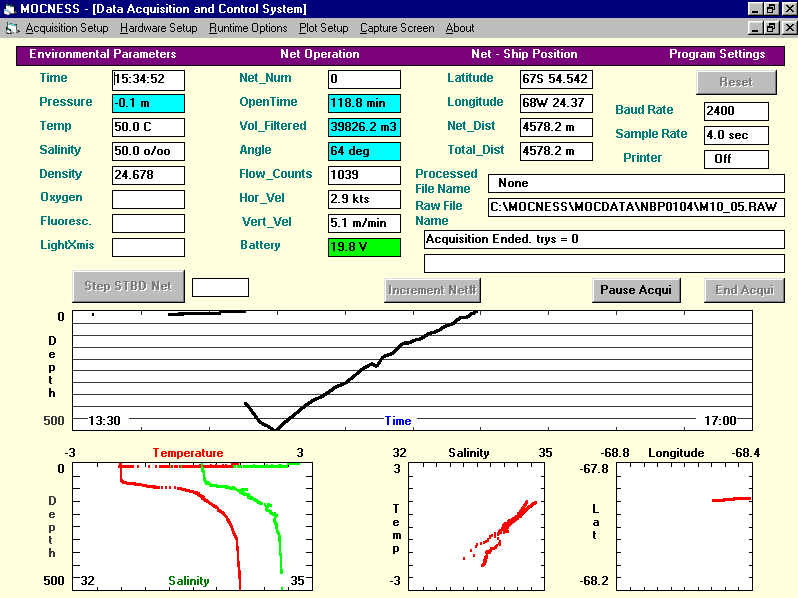Screen dimensions: 798x598
Task: Open the Runtime Options menu
Action: 248,28
